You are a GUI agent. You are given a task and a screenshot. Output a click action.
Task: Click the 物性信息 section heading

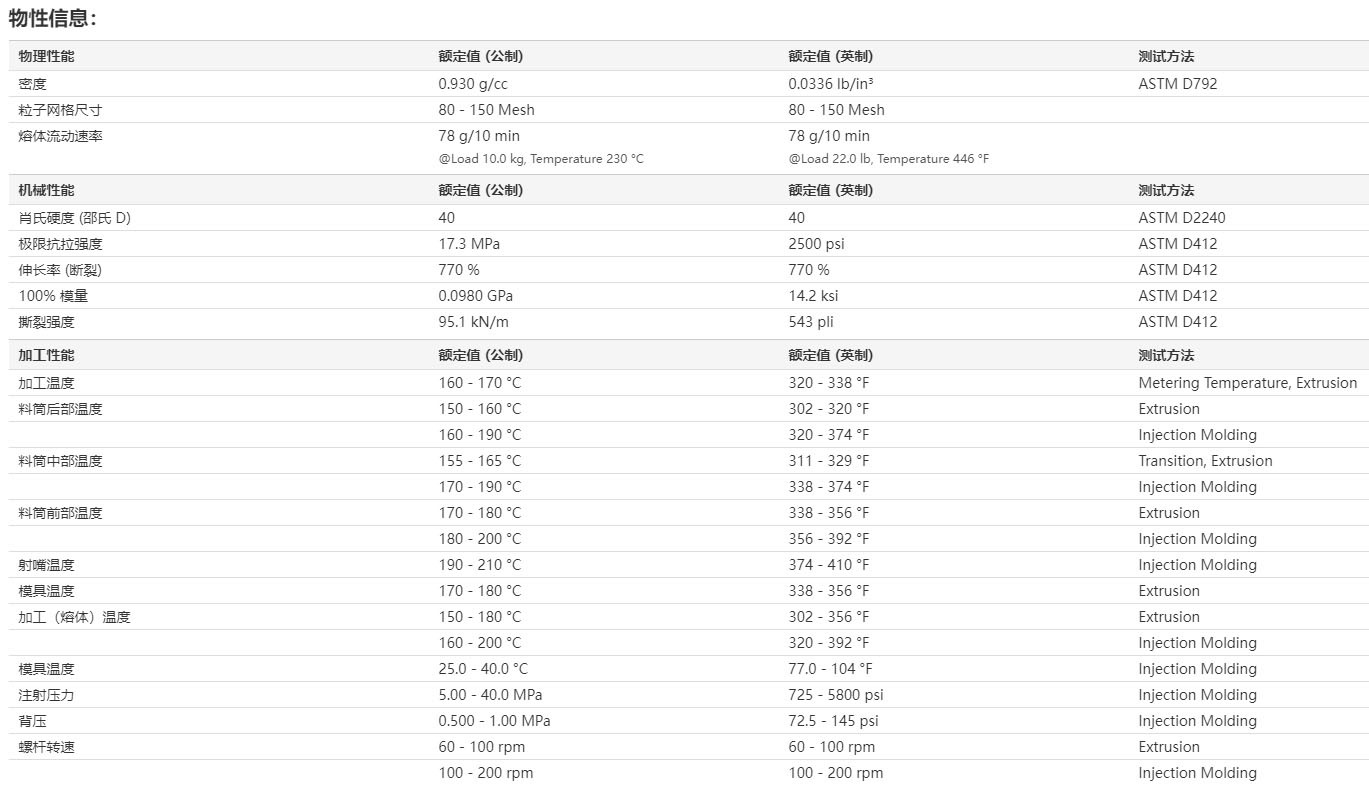(53, 18)
